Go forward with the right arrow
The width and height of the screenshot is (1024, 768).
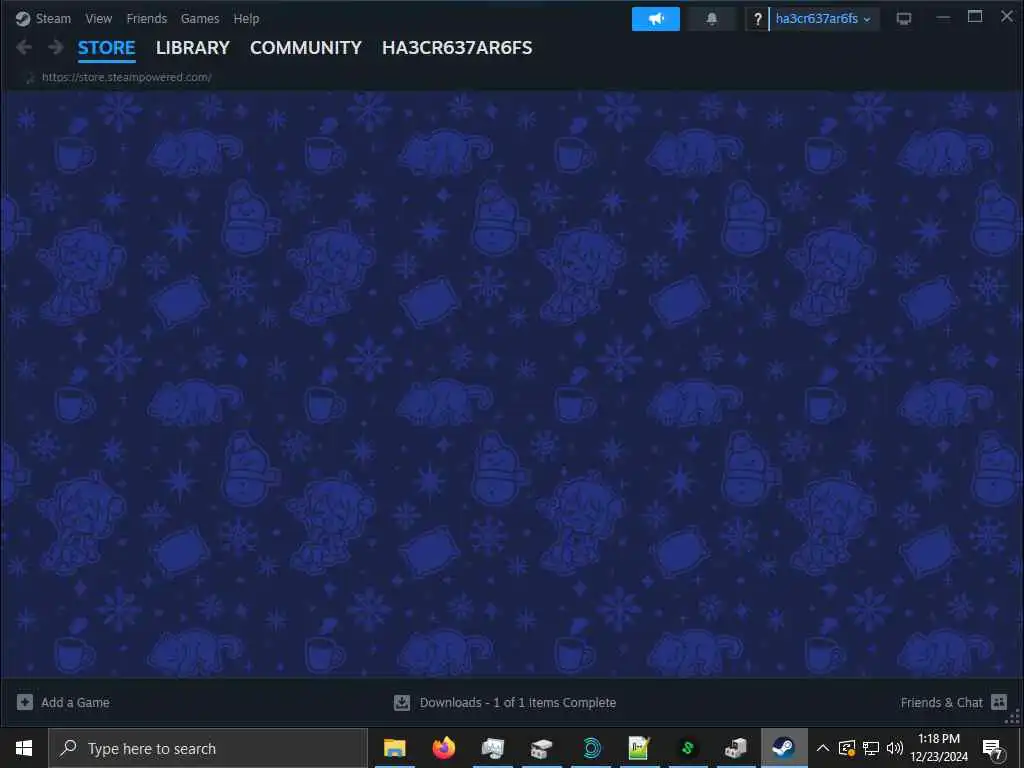56,47
